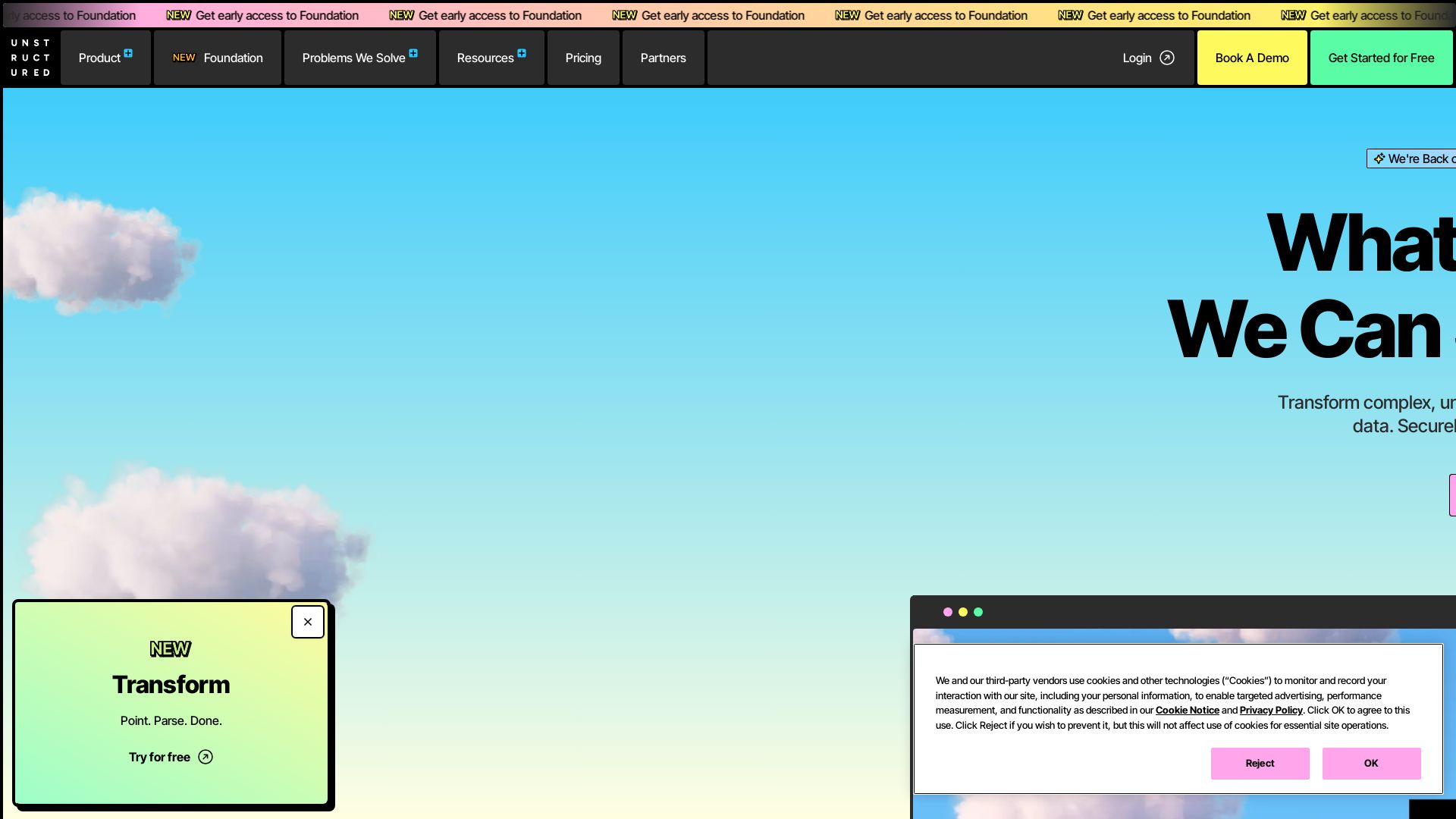
Task: Expand Problems We Solve menu
Action: [360, 58]
